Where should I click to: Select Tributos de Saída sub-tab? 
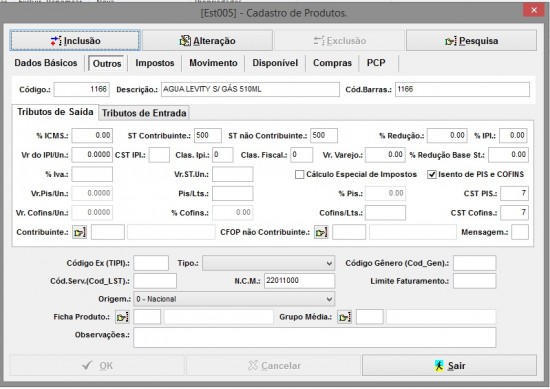pyautogui.click(x=55, y=112)
